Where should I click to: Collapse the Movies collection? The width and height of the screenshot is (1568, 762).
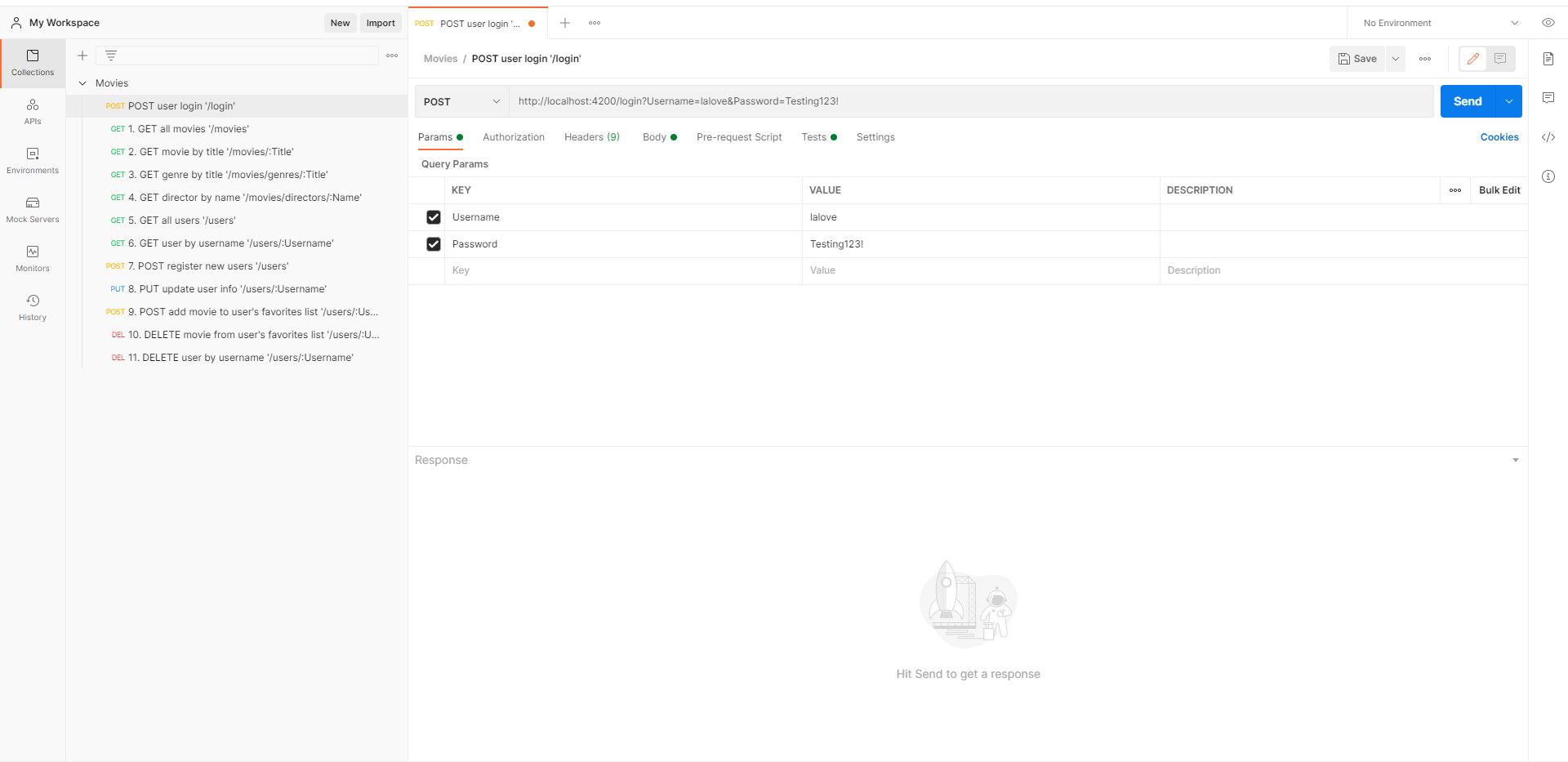82,82
